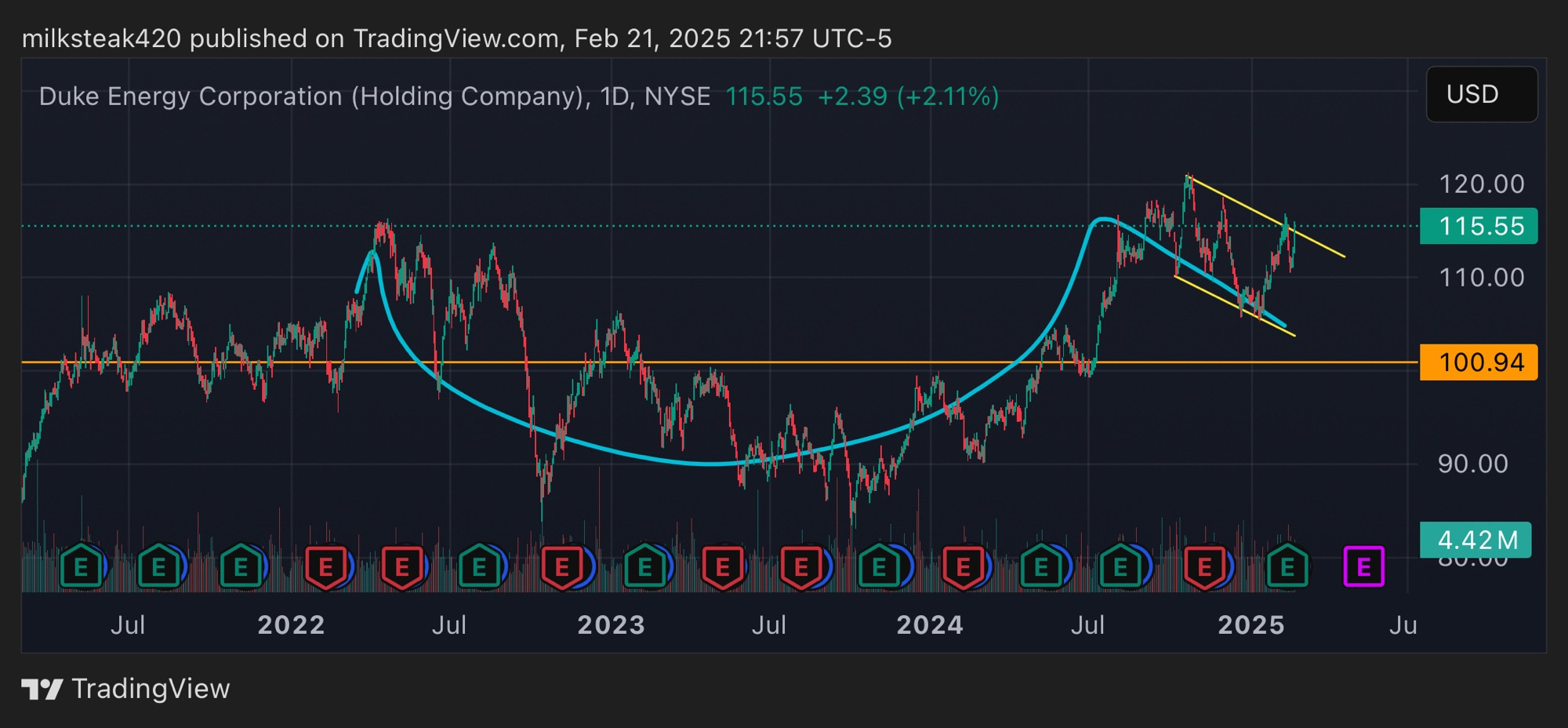Click the green November 2023 earnings marker
The width and height of the screenshot is (1568, 728).
[879, 566]
